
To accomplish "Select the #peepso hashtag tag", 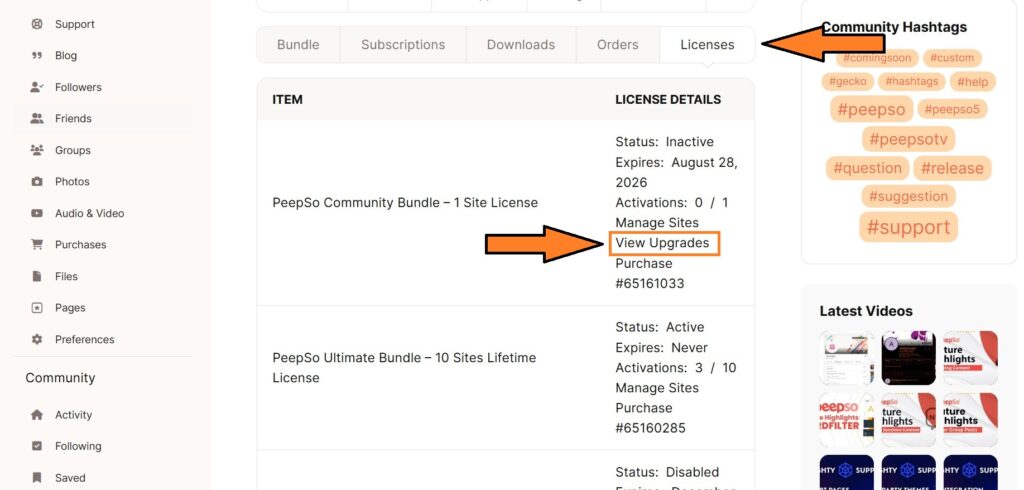I will pyautogui.click(x=871, y=109).
